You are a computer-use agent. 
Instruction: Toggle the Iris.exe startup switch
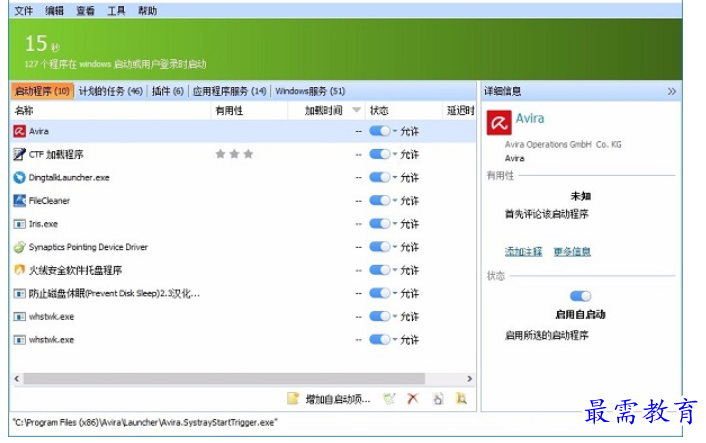[x=380, y=224]
